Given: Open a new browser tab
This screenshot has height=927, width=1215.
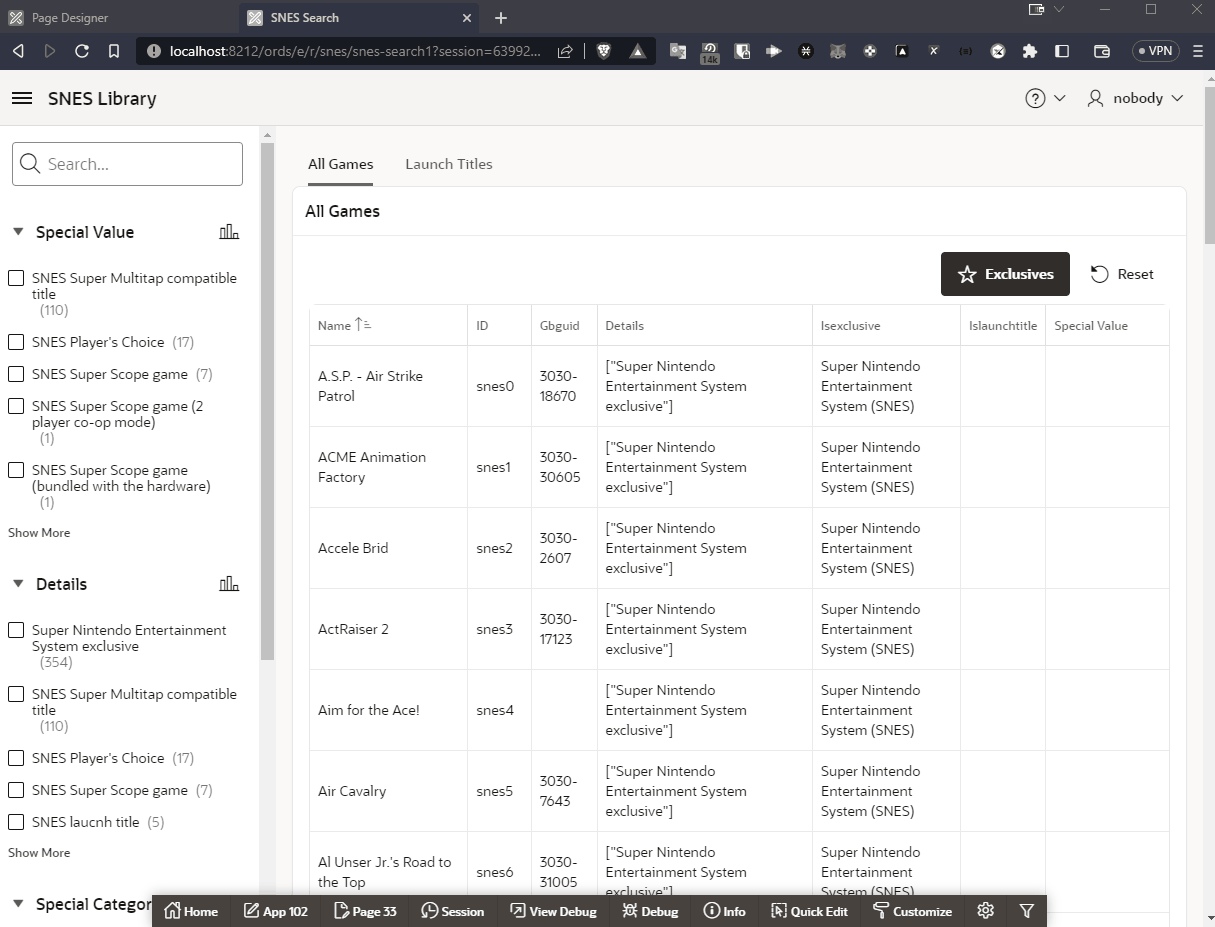Looking at the screenshot, I should pos(501,18).
